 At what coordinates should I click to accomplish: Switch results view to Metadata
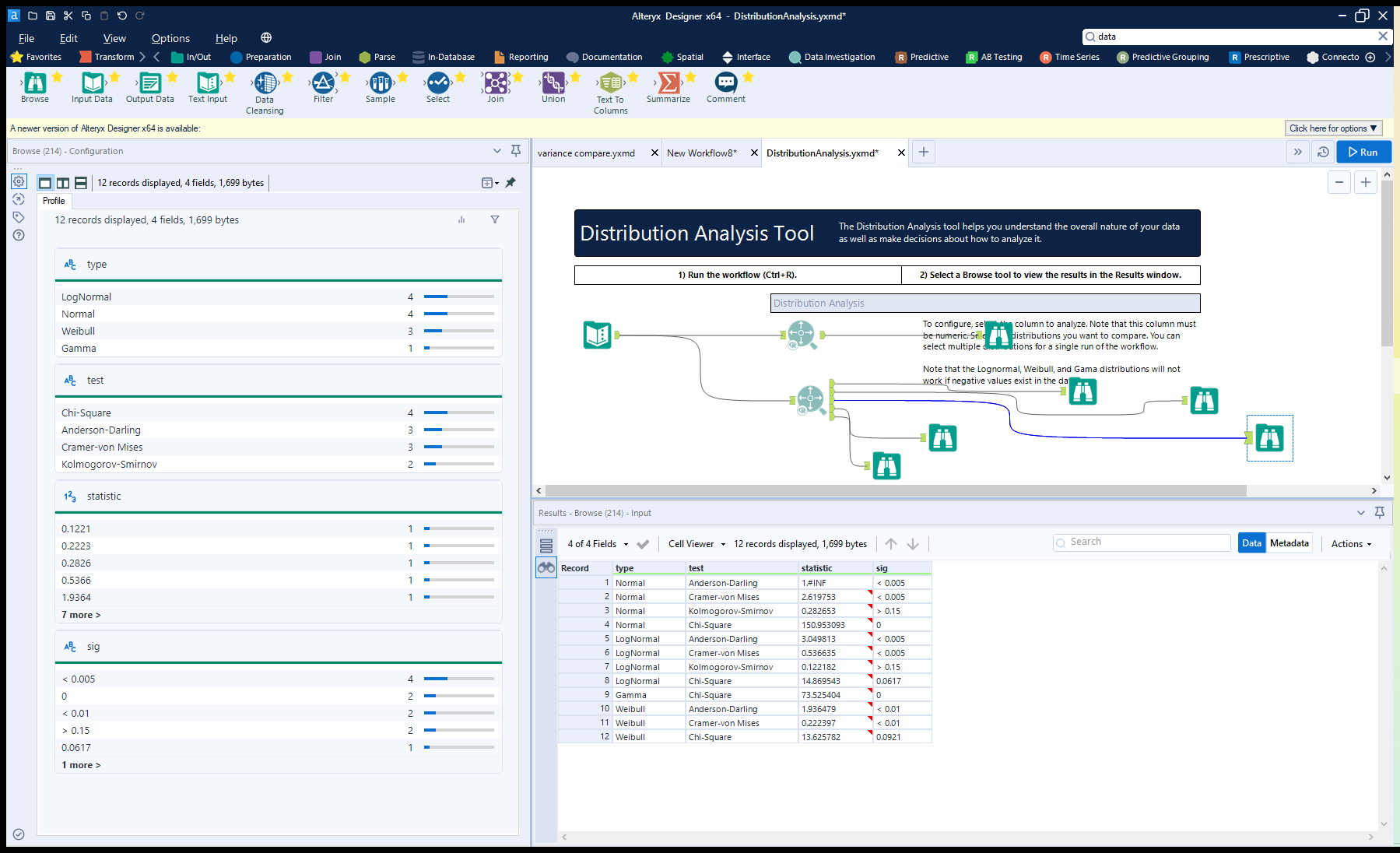point(1288,543)
